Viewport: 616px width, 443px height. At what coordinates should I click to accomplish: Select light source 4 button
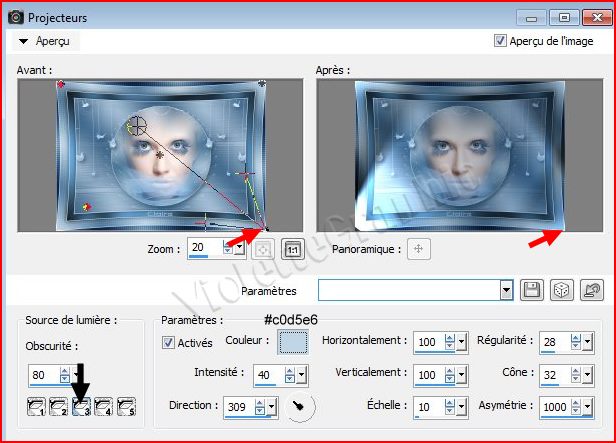[x=103, y=407]
